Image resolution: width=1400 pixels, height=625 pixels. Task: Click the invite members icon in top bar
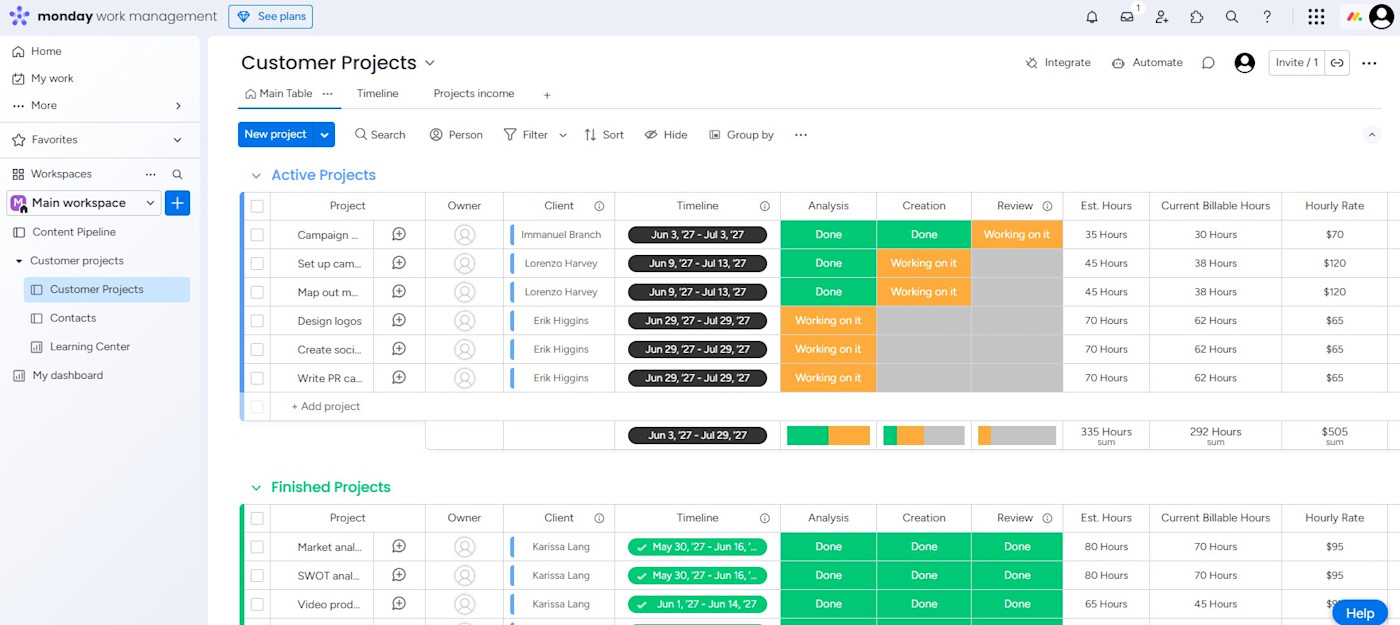(x=1162, y=17)
